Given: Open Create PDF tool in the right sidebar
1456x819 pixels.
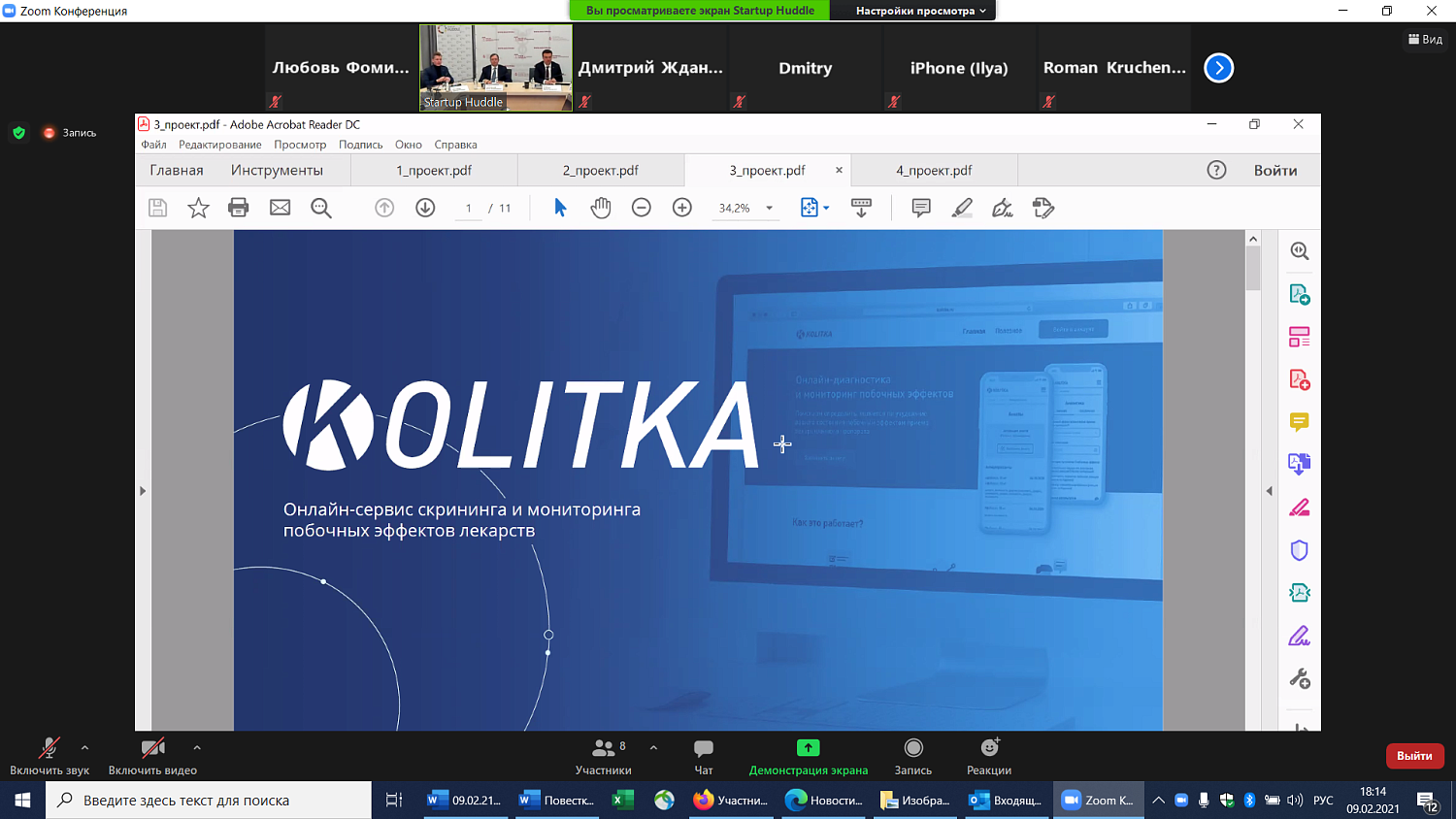Looking at the screenshot, I should [x=1300, y=379].
